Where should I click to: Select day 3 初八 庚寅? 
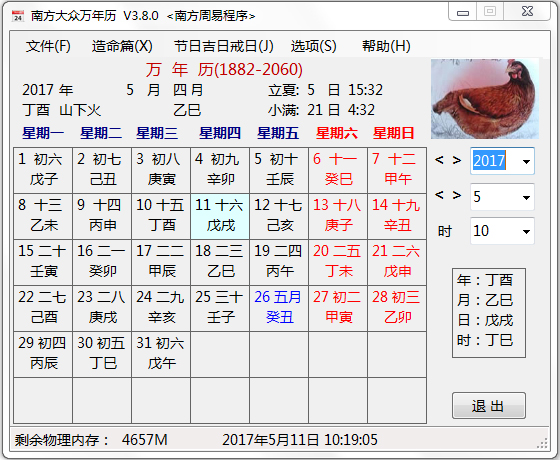(x=161, y=170)
